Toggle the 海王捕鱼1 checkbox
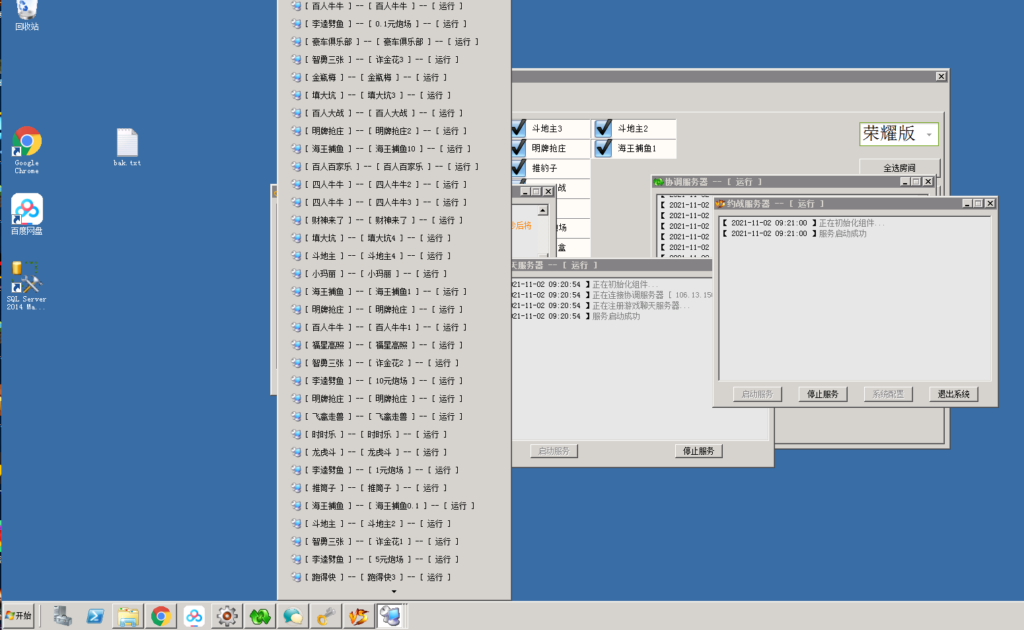 click(x=604, y=148)
